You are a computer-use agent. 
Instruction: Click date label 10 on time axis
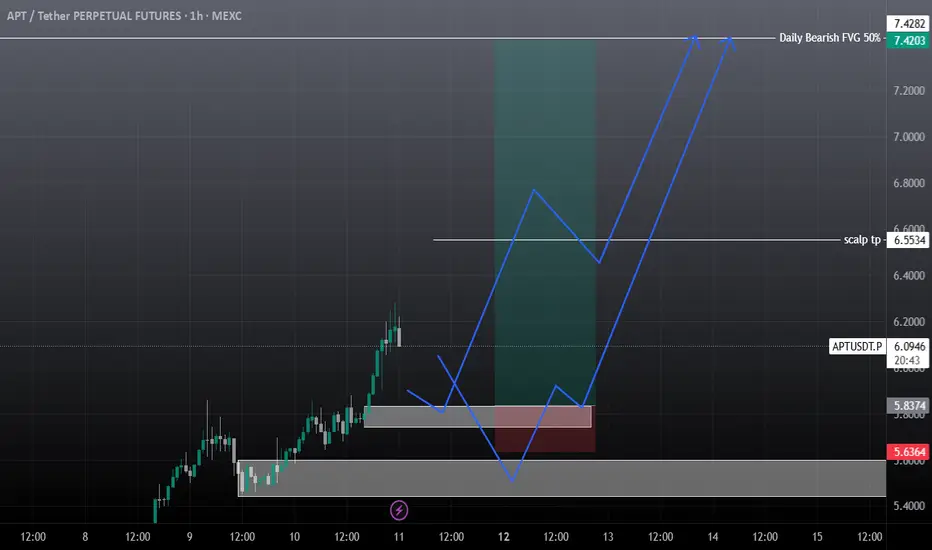click(x=294, y=537)
